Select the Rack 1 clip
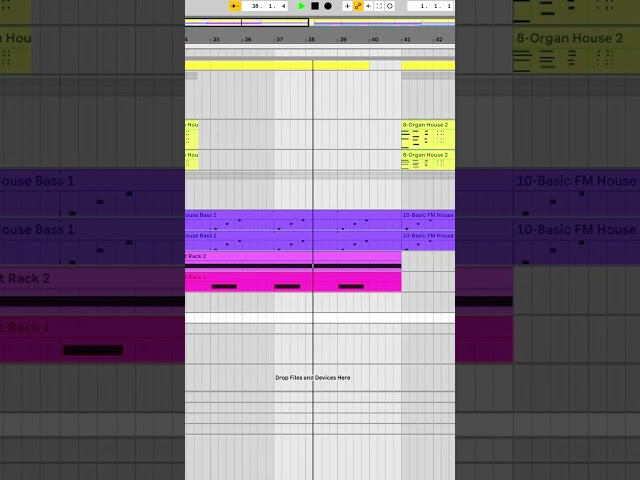The width and height of the screenshot is (640, 480). point(293,282)
